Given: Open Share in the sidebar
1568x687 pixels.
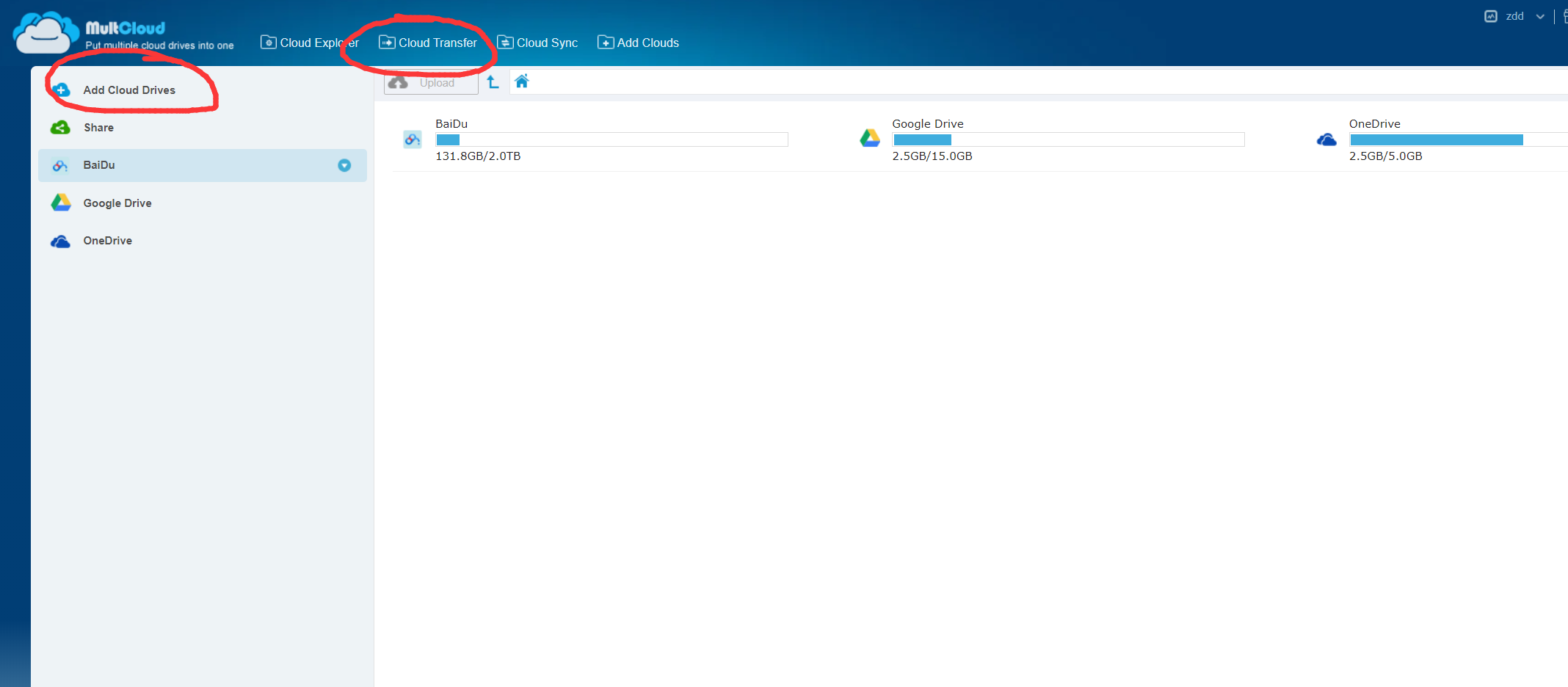Looking at the screenshot, I should [x=98, y=128].
